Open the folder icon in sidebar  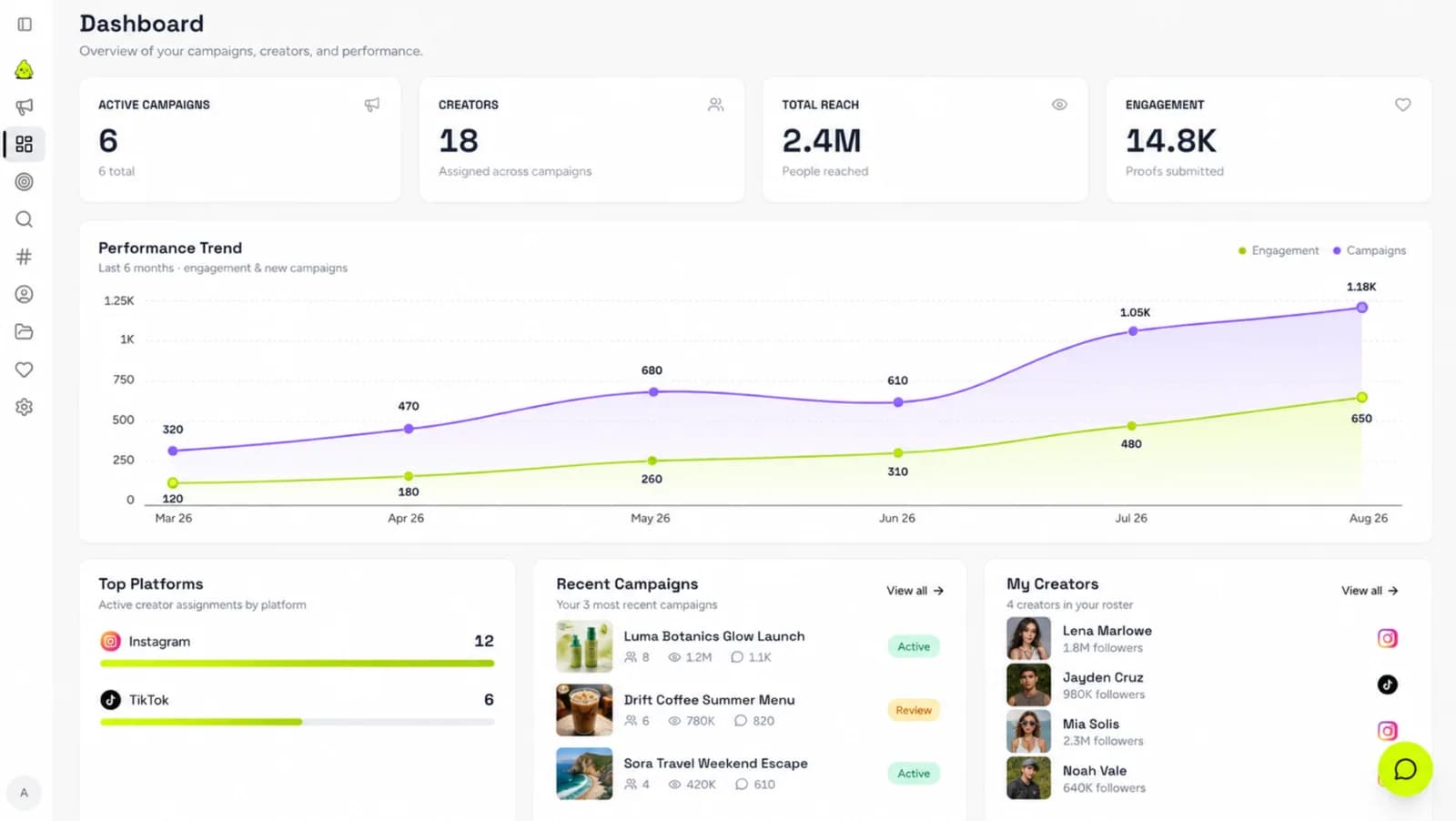(25, 331)
